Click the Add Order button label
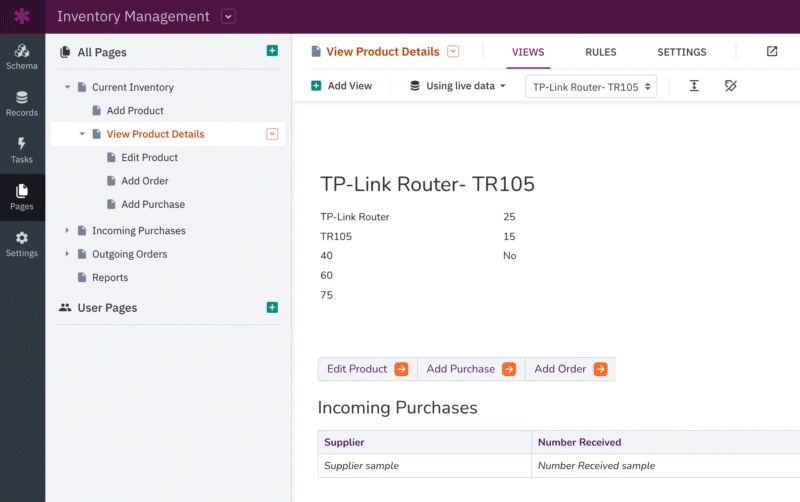 tap(560, 369)
